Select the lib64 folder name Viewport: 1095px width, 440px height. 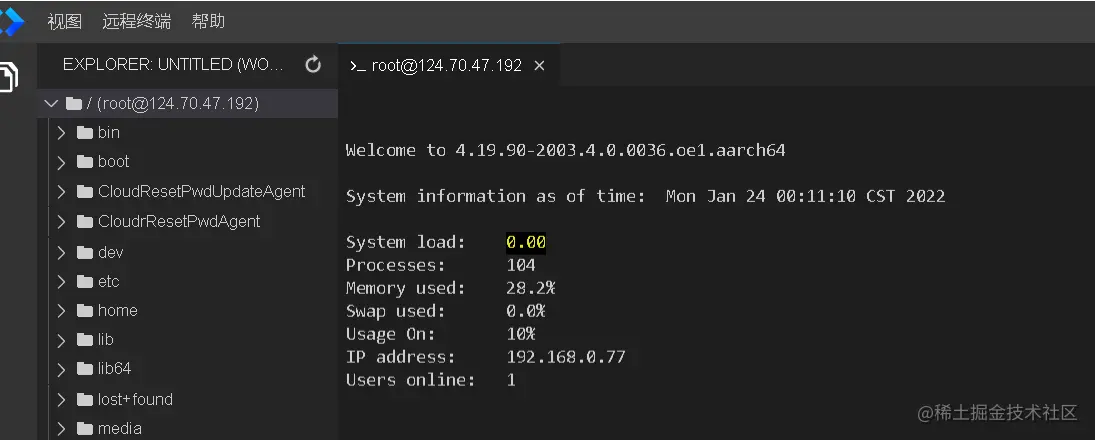115,369
